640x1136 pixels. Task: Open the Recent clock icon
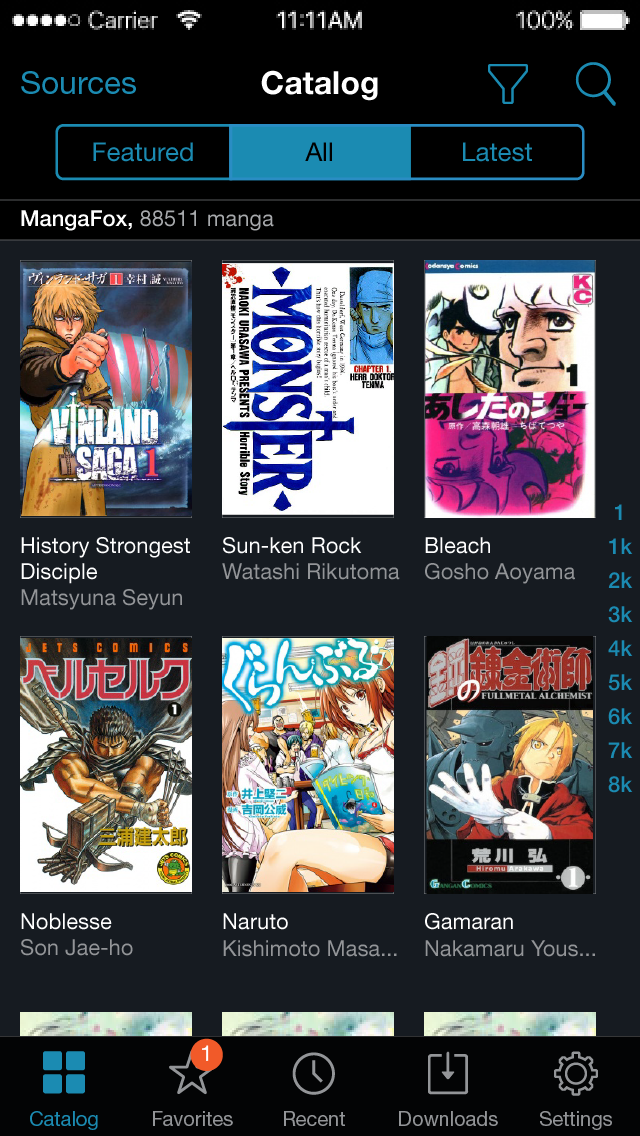pos(313,1074)
